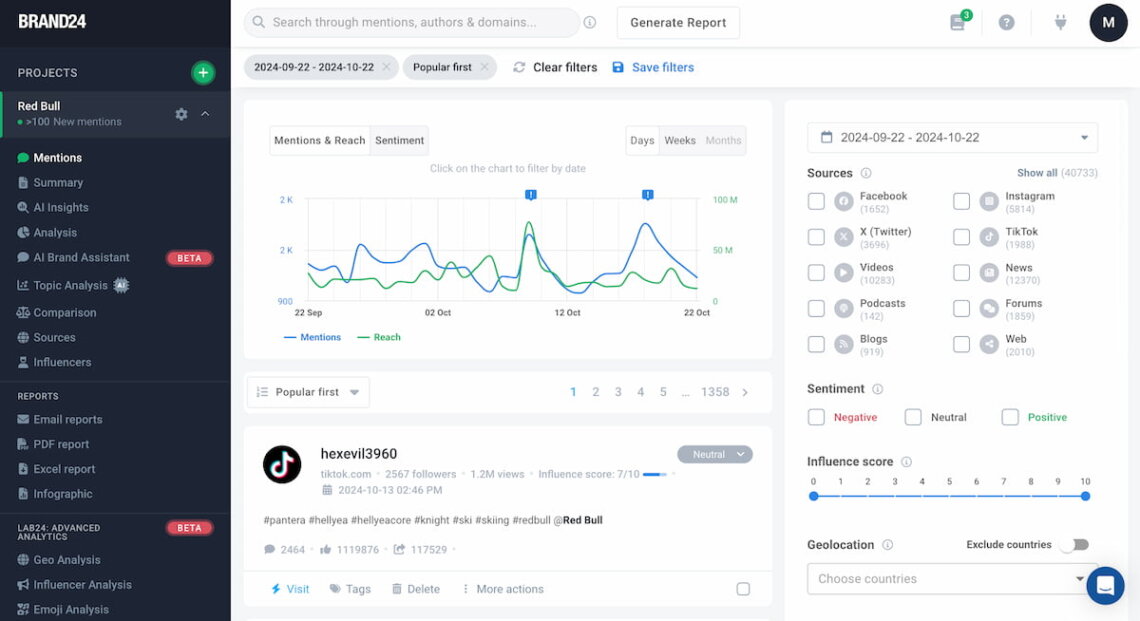Open Influencers page
1140x621 pixels.
point(63,362)
